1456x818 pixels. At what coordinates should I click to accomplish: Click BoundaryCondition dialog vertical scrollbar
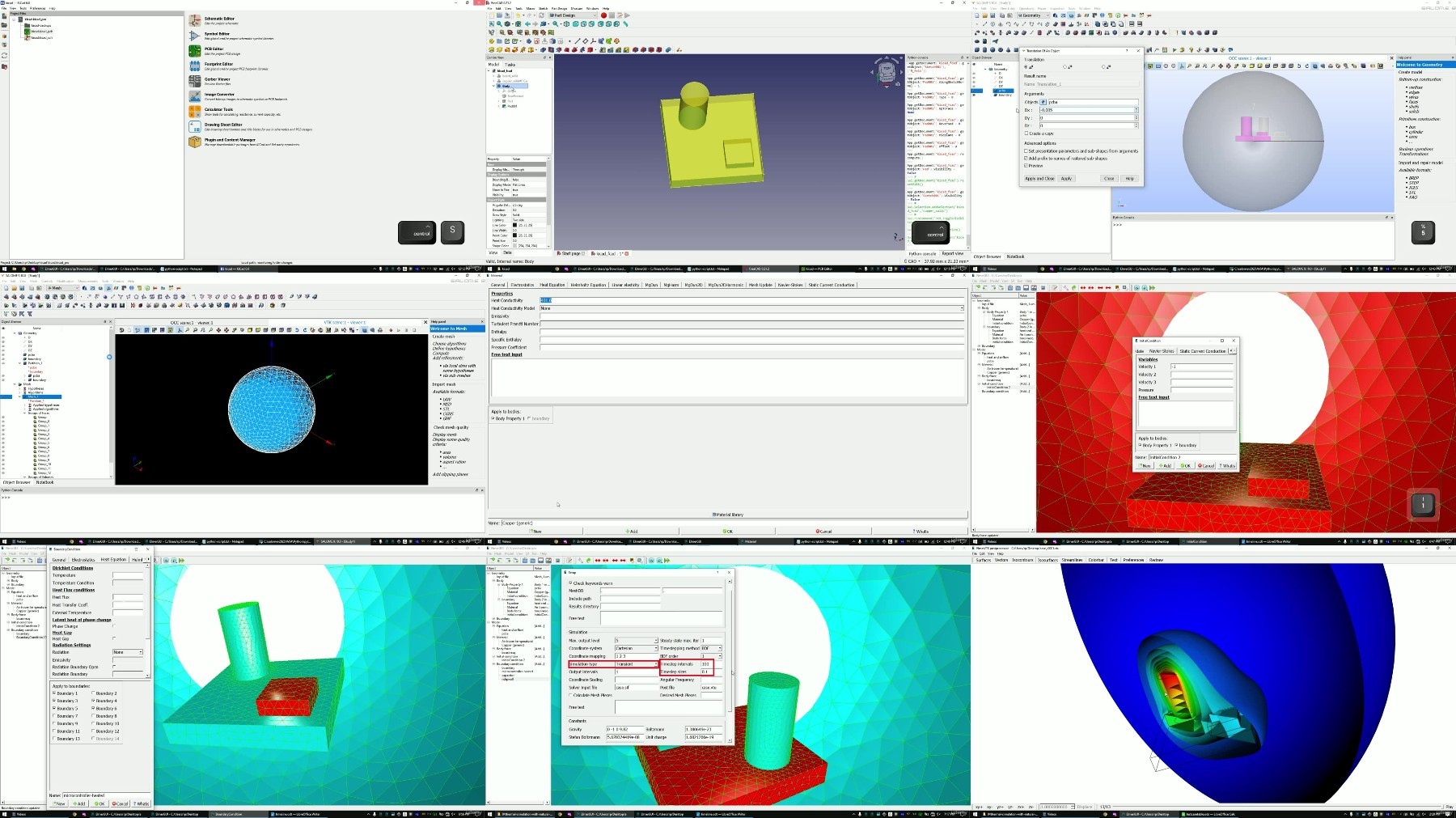(147, 623)
